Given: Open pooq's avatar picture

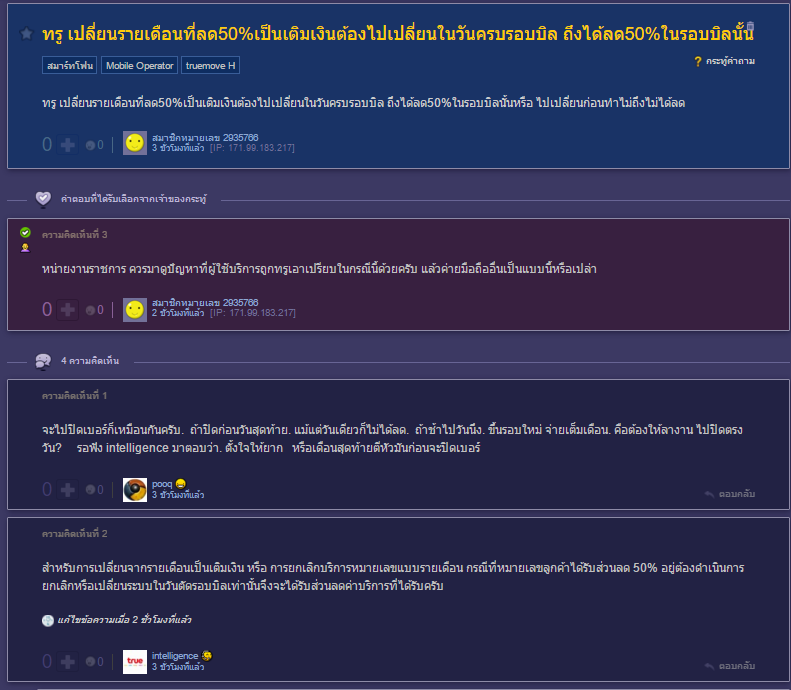Looking at the screenshot, I should click(135, 490).
